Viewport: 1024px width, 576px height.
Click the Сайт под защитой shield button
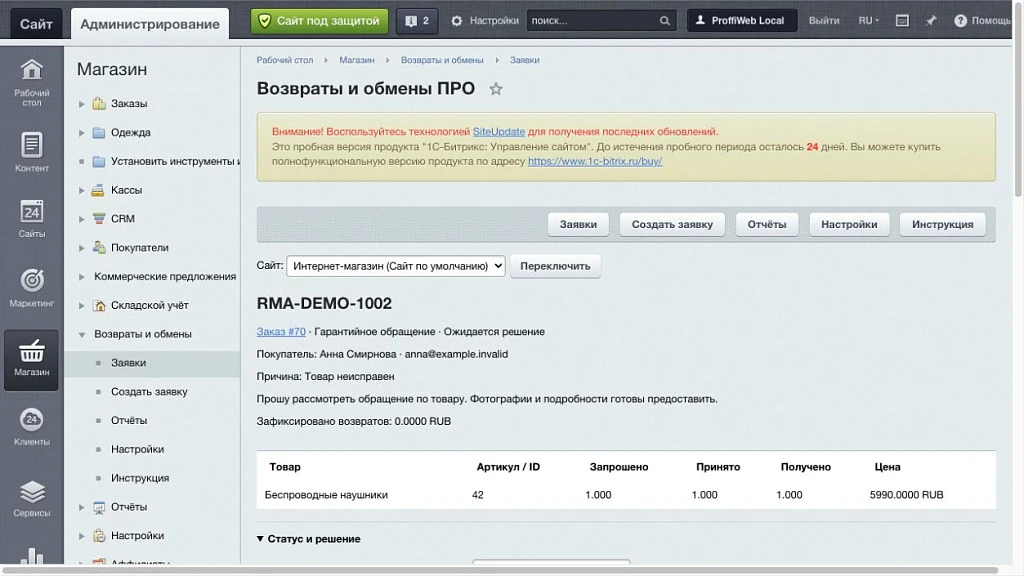(x=319, y=21)
